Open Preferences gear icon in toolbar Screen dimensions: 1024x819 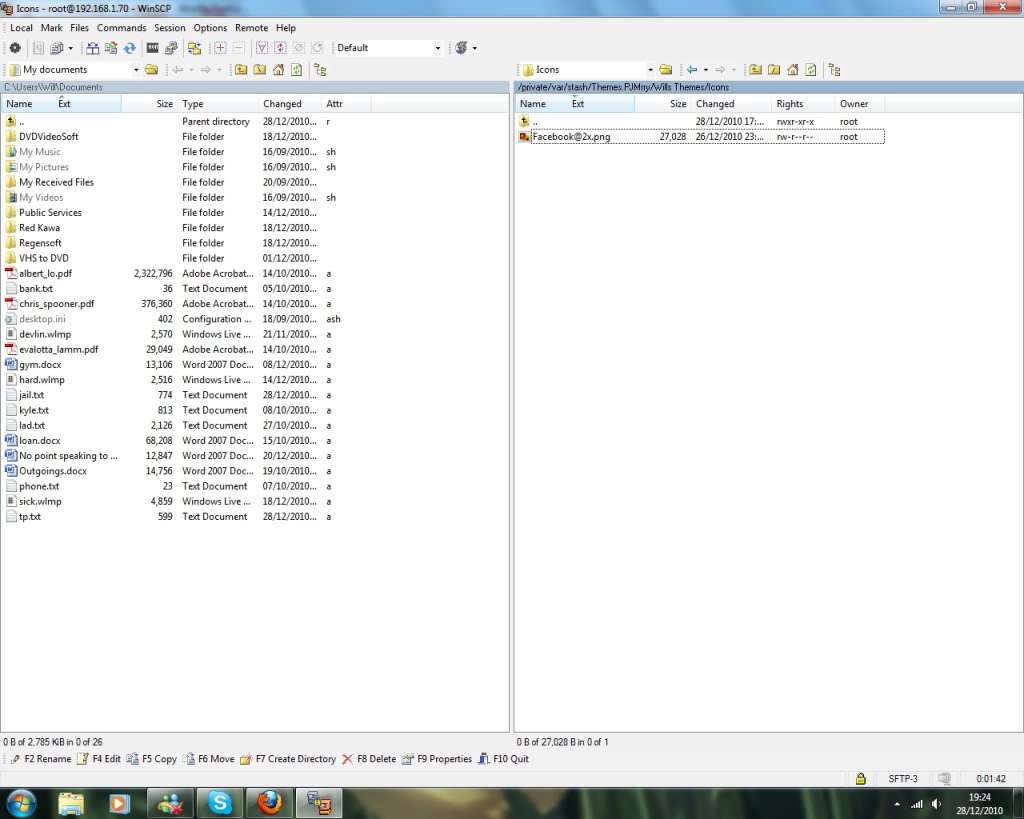pyautogui.click(x=15, y=48)
